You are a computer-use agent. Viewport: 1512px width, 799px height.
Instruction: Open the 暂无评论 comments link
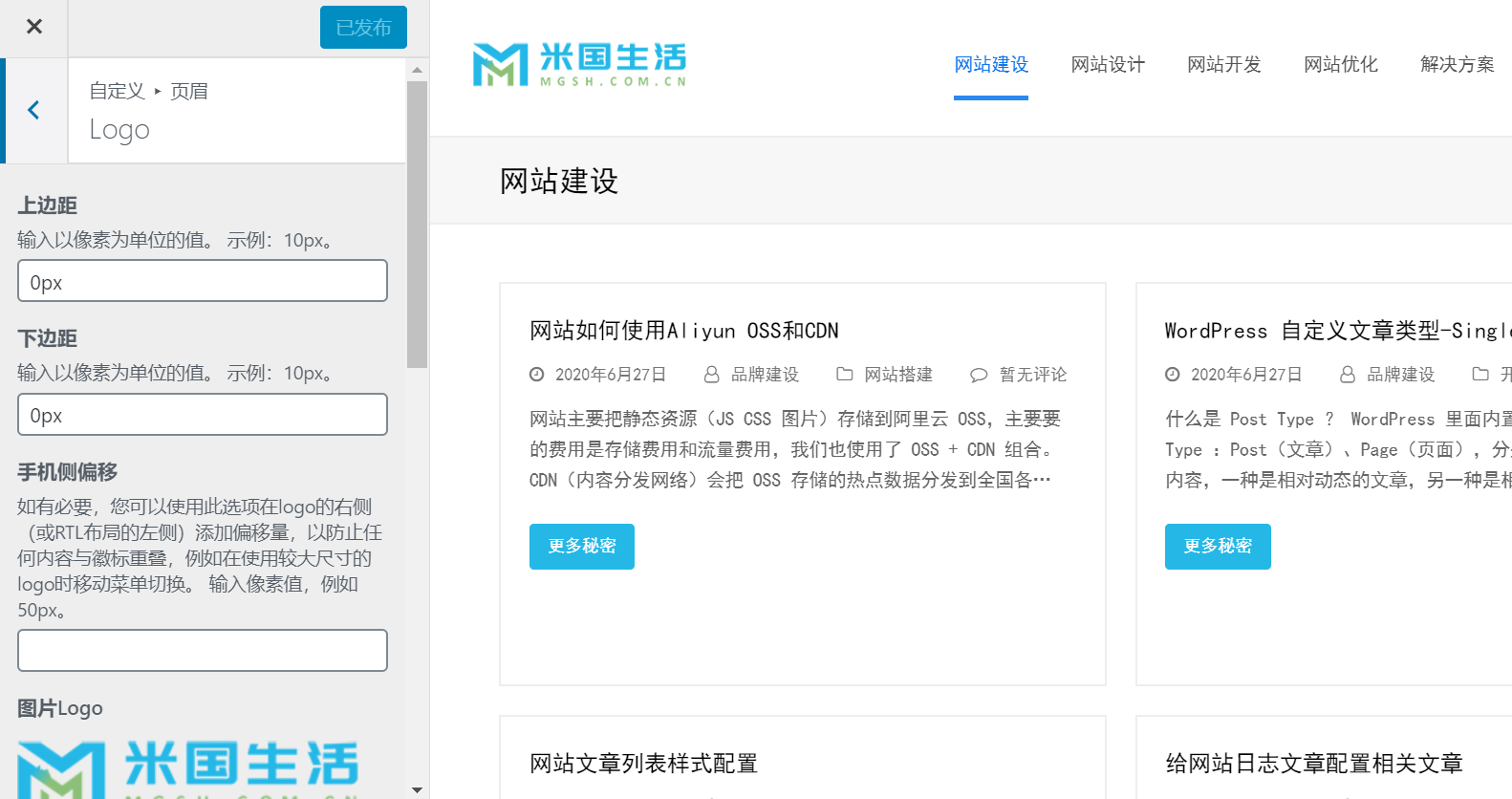(1033, 375)
